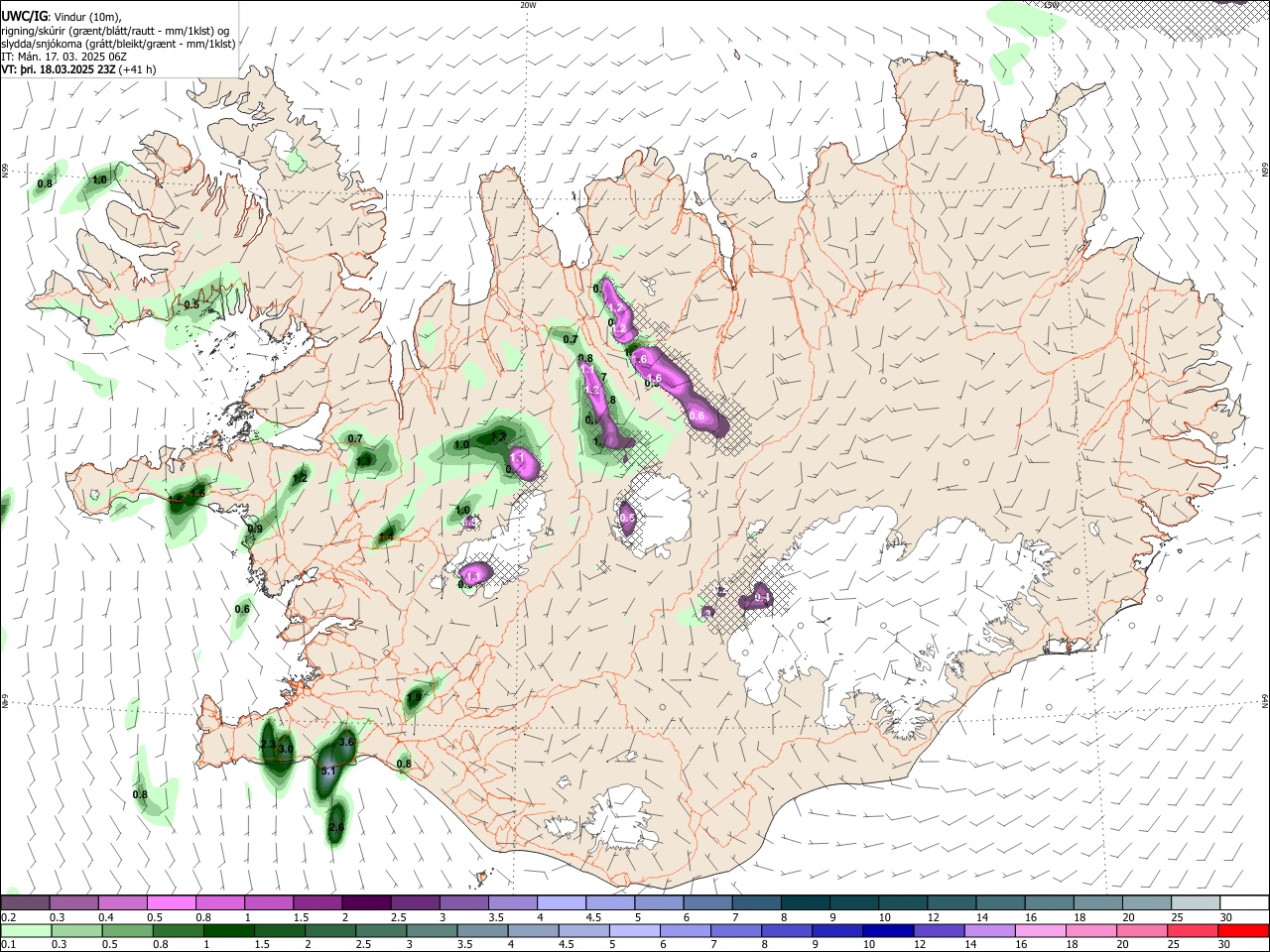Select blue rain scale swatch between 10 and 12
This screenshot has width=1270, height=952.
888,930
